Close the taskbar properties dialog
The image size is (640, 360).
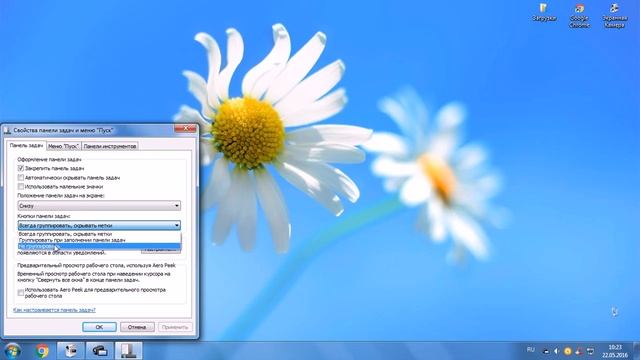(x=185, y=129)
